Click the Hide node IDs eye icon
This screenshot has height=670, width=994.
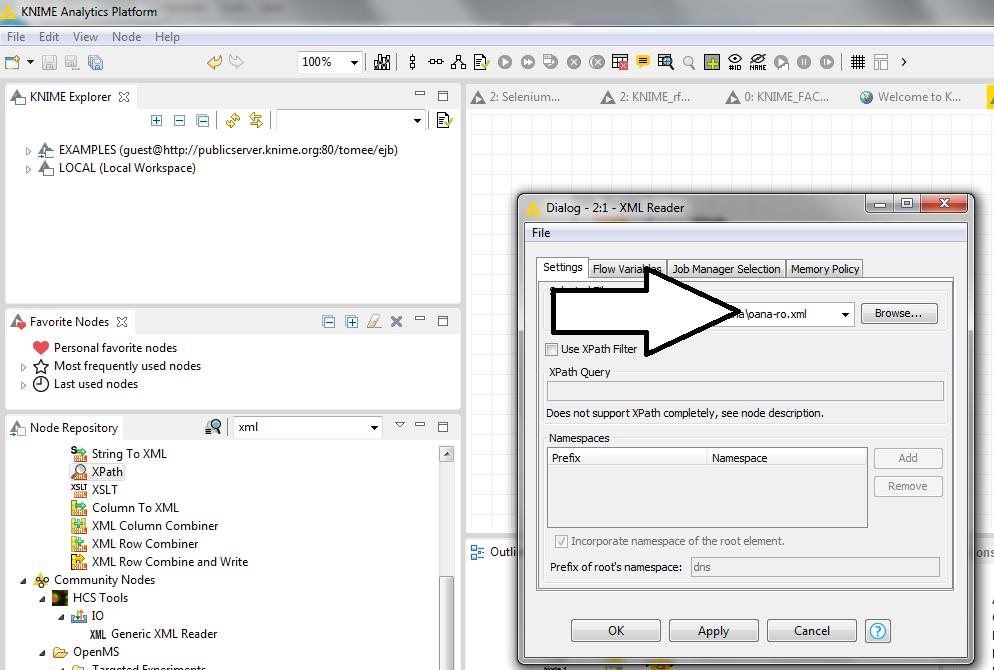click(735, 62)
